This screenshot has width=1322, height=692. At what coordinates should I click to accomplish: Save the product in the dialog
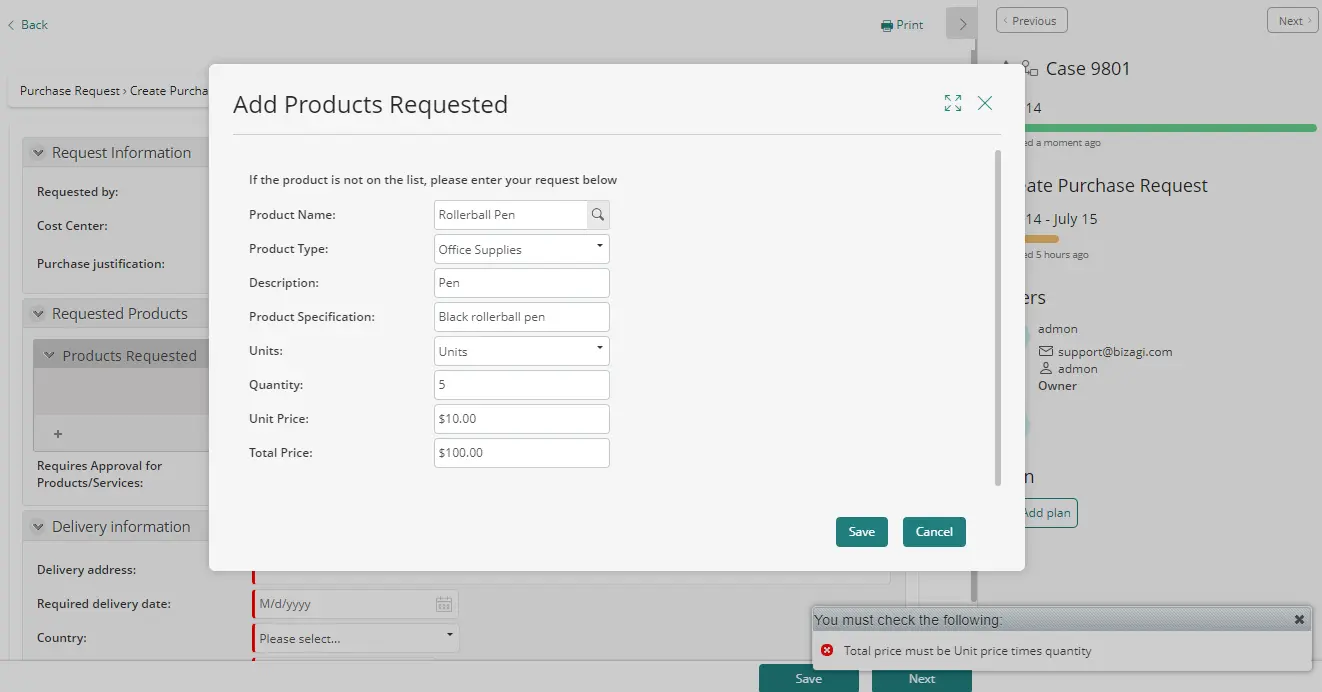862,532
